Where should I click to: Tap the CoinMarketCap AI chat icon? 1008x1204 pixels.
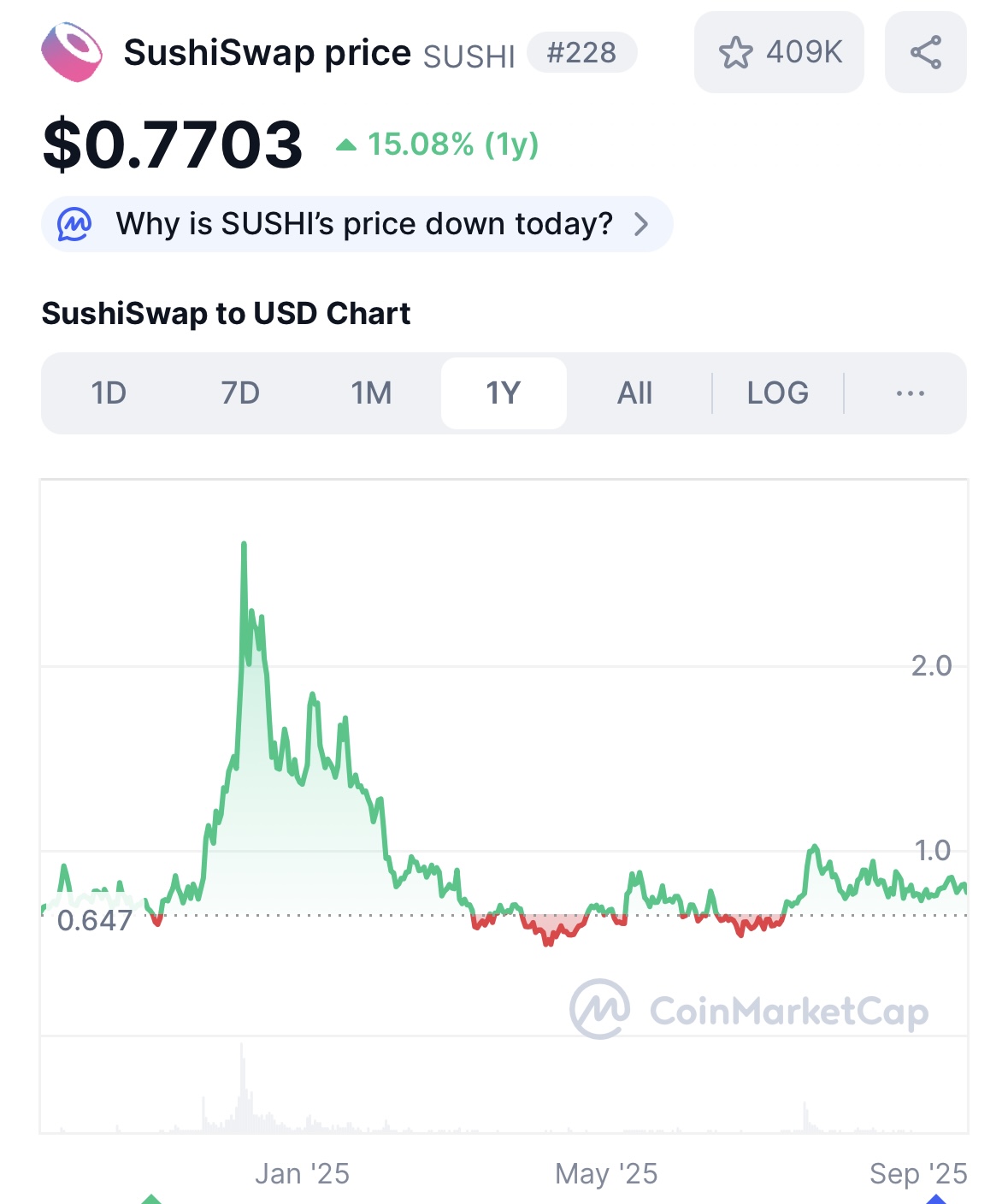74,225
